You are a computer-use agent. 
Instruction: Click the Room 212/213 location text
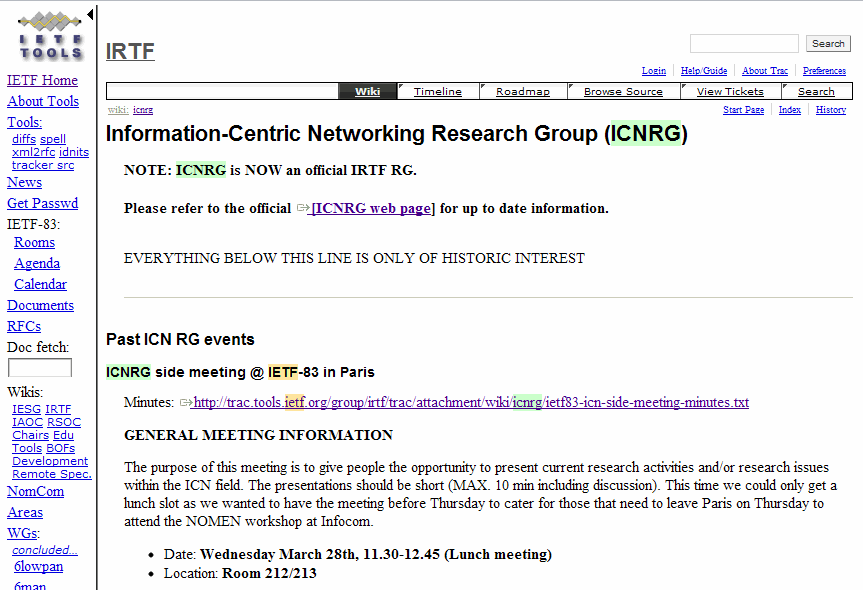tap(269, 573)
